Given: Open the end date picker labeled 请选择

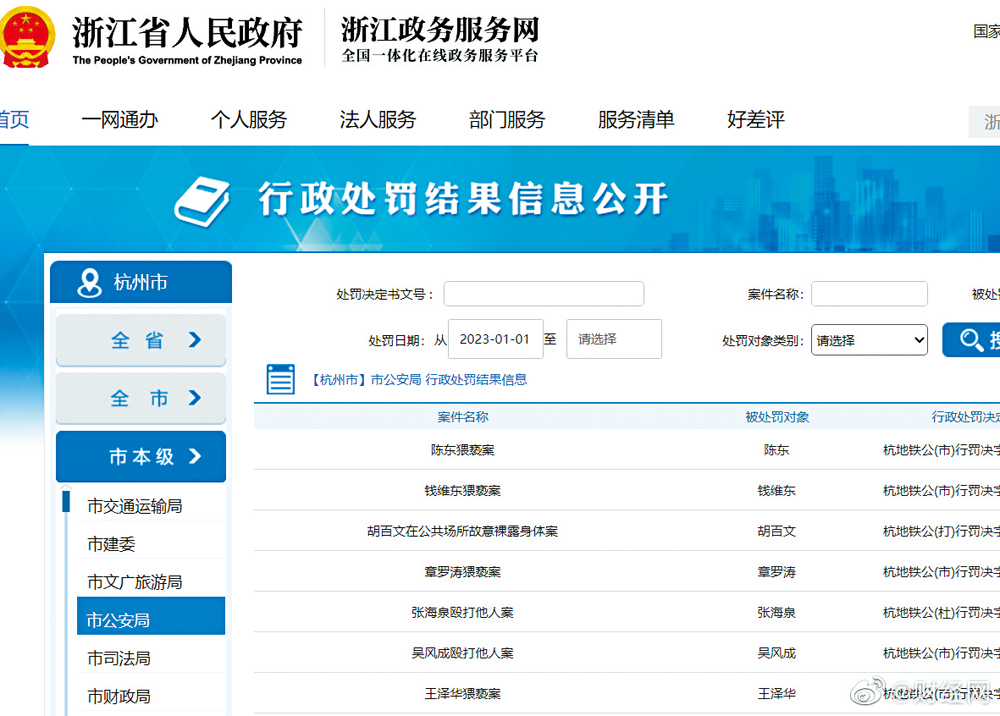Looking at the screenshot, I should [613, 339].
